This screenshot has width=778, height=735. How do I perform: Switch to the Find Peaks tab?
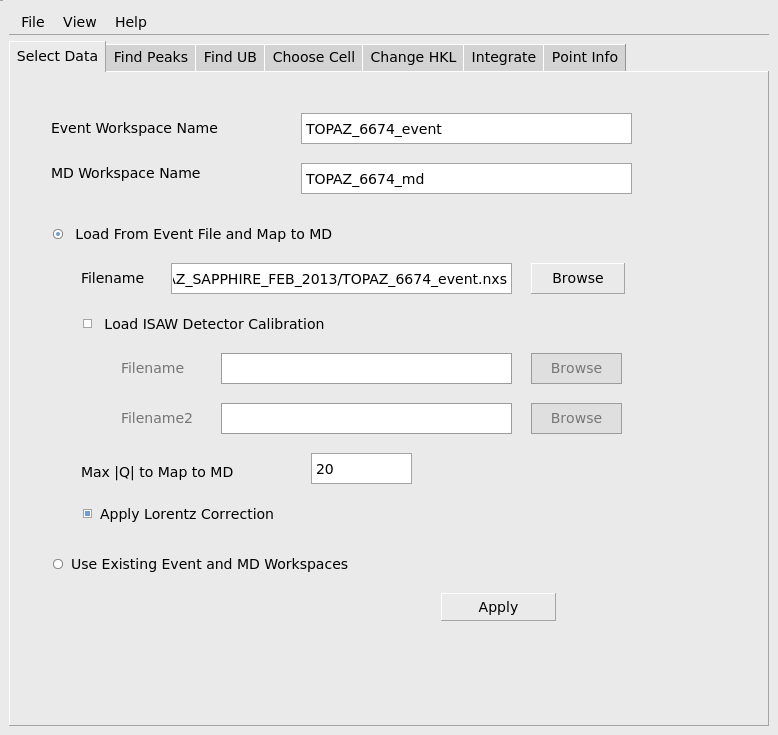click(x=150, y=57)
